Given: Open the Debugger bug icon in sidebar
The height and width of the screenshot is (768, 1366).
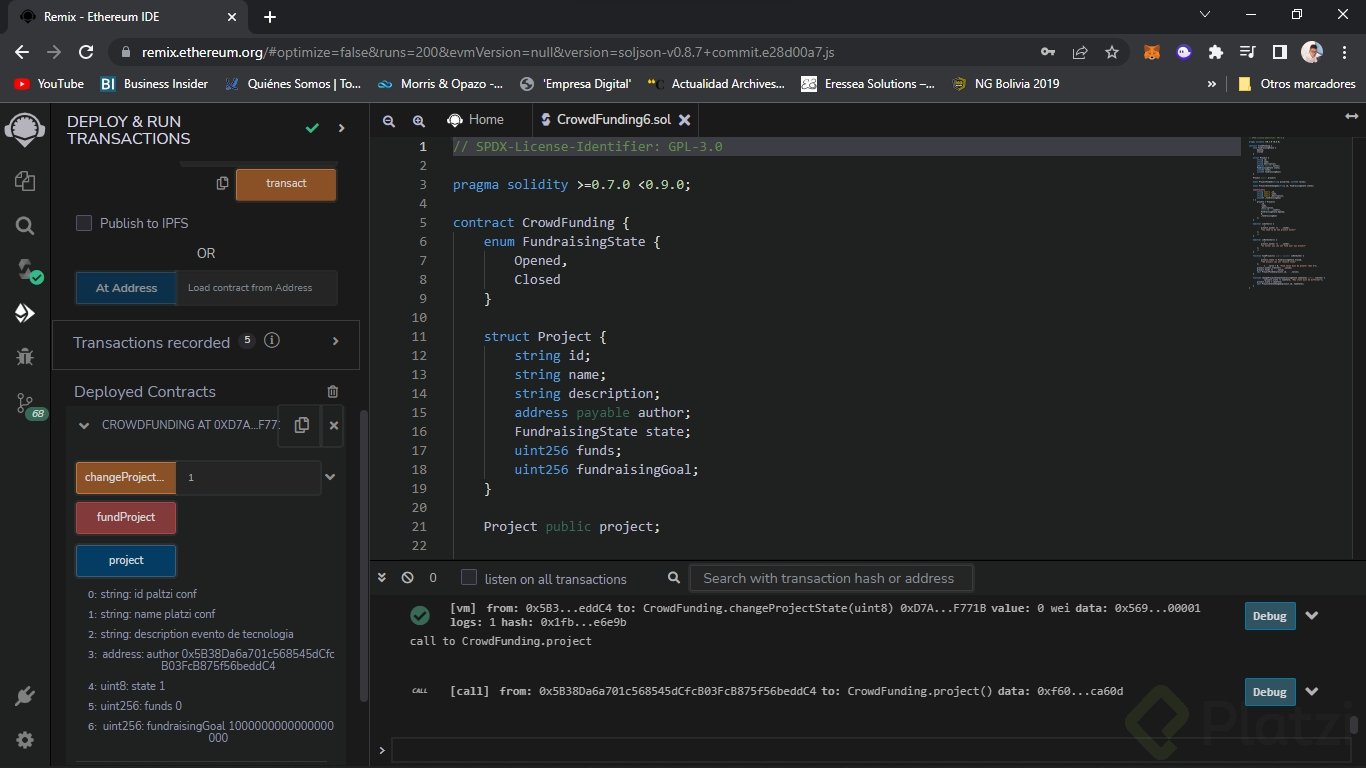Looking at the screenshot, I should (x=25, y=356).
